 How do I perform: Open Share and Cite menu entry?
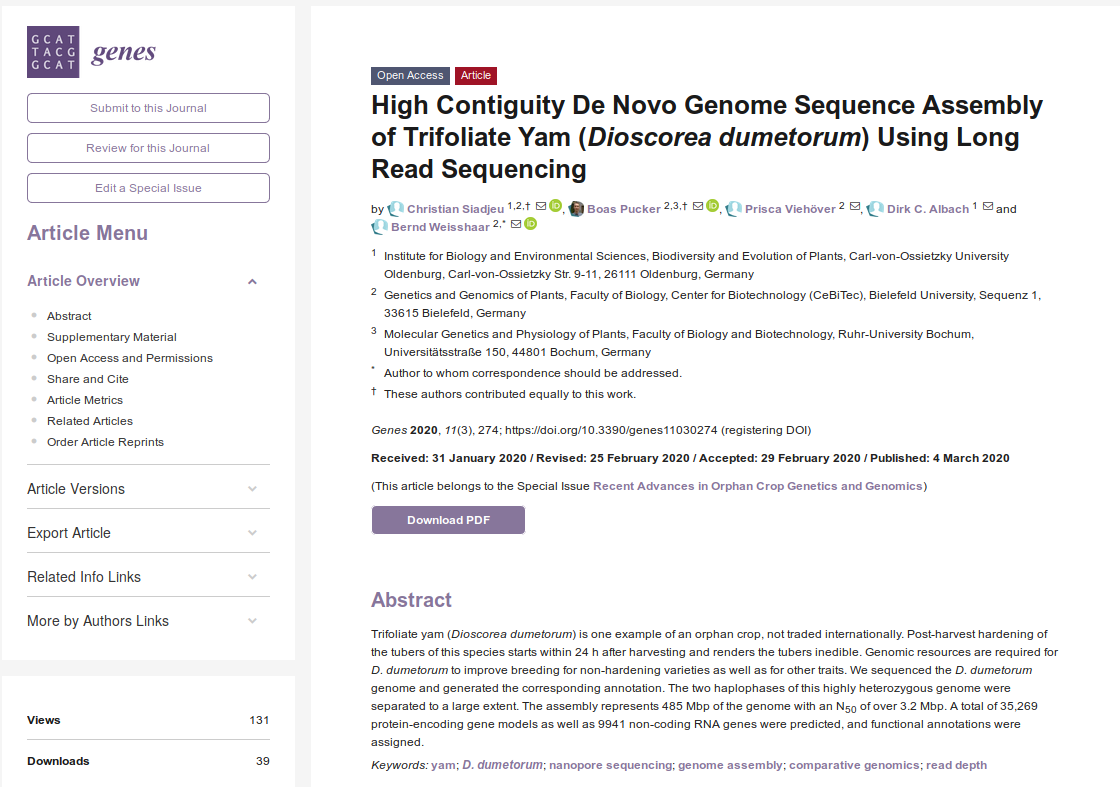pos(88,379)
